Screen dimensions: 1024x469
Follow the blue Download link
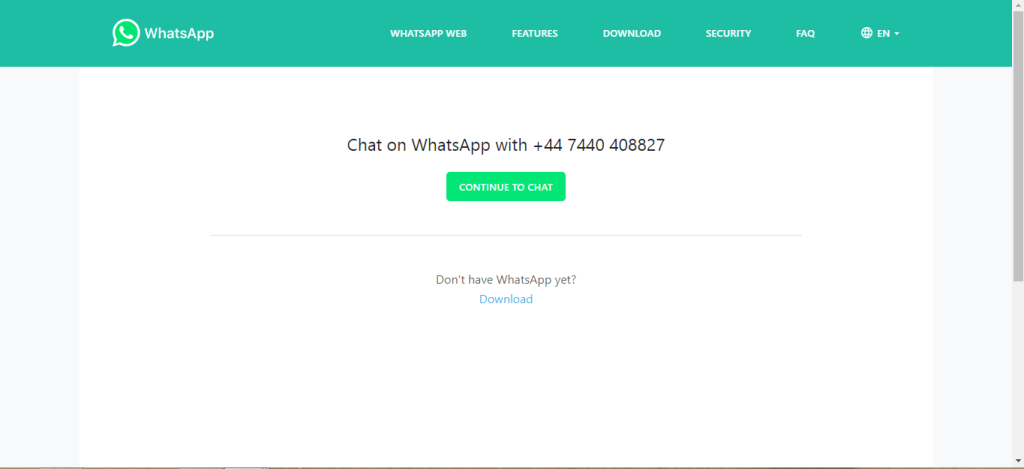506,299
